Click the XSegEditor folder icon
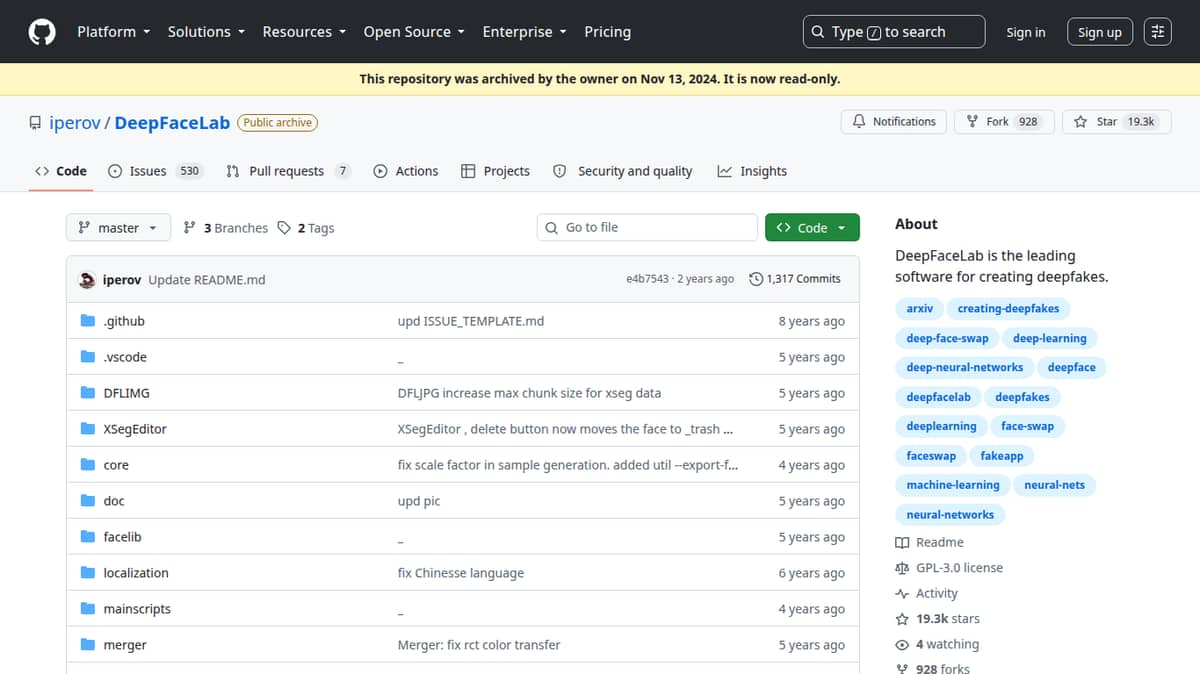The height and width of the screenshot is (674, 1200). 88,429
